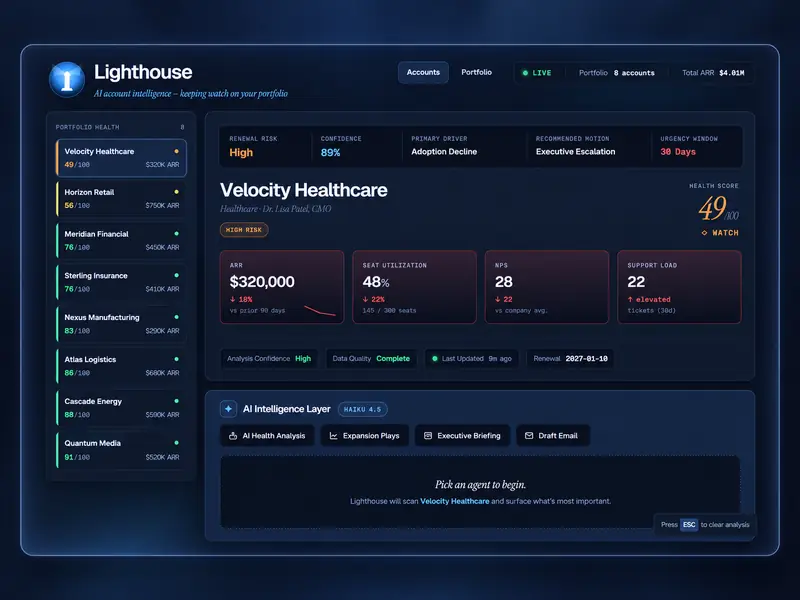Click the sparkle icon beside AI Intelligence Layer
Viewport: 800px width, 600px height.
click(228, 409)
